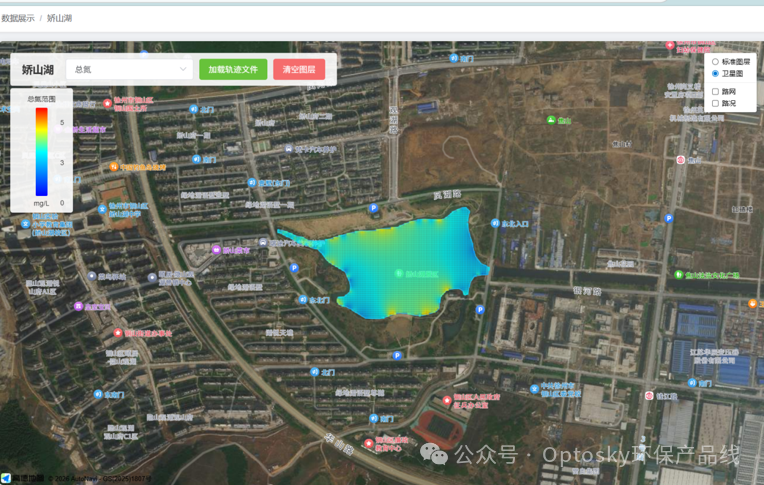Click the orange restaurant icon on left

pos(114,166)
